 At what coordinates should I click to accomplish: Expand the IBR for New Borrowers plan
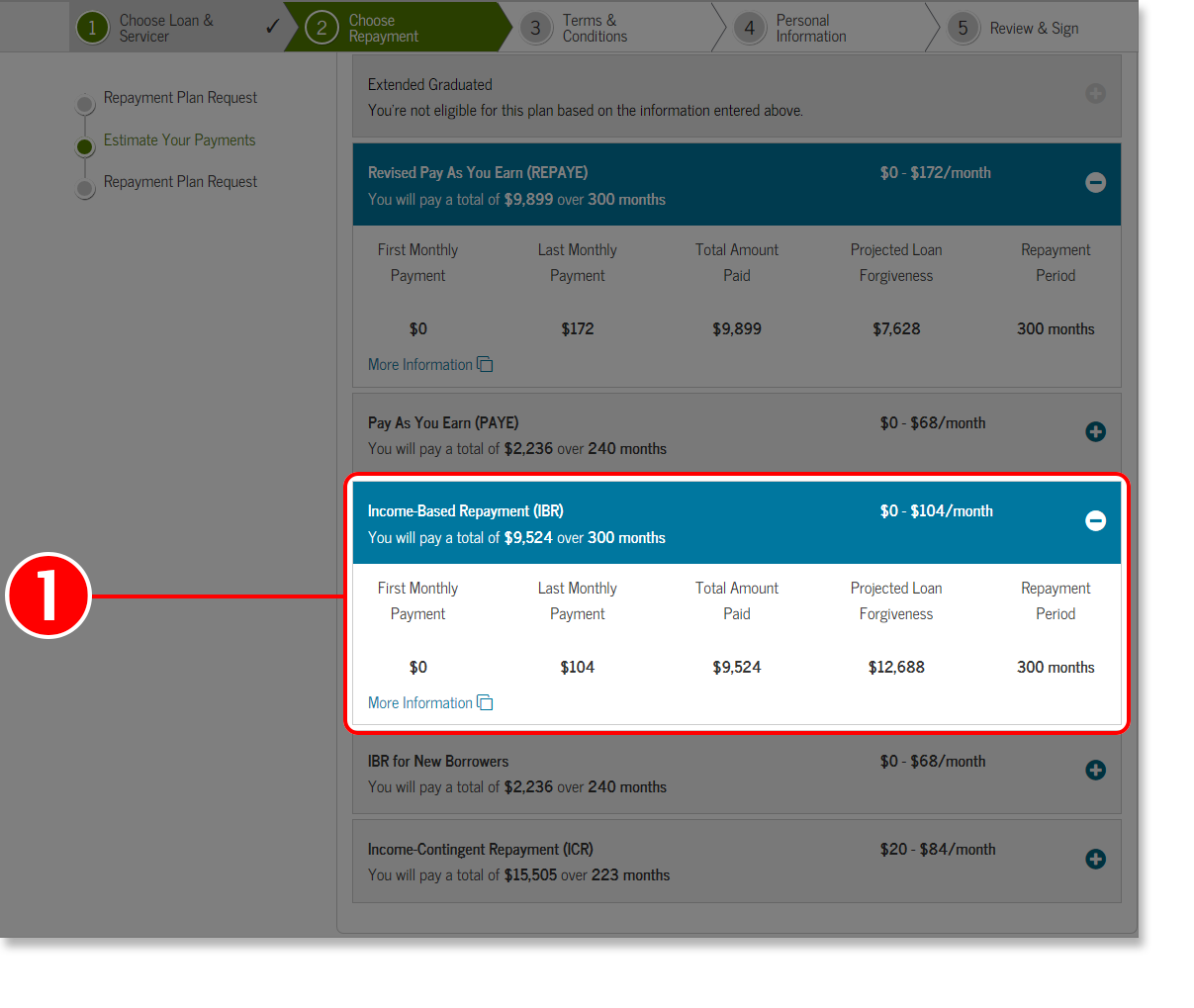pos(1095,770)
